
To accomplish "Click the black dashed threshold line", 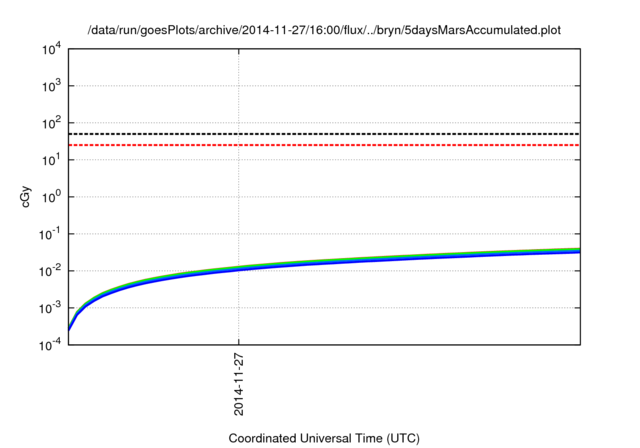I will pyautogui.click(x=324, y=134).
